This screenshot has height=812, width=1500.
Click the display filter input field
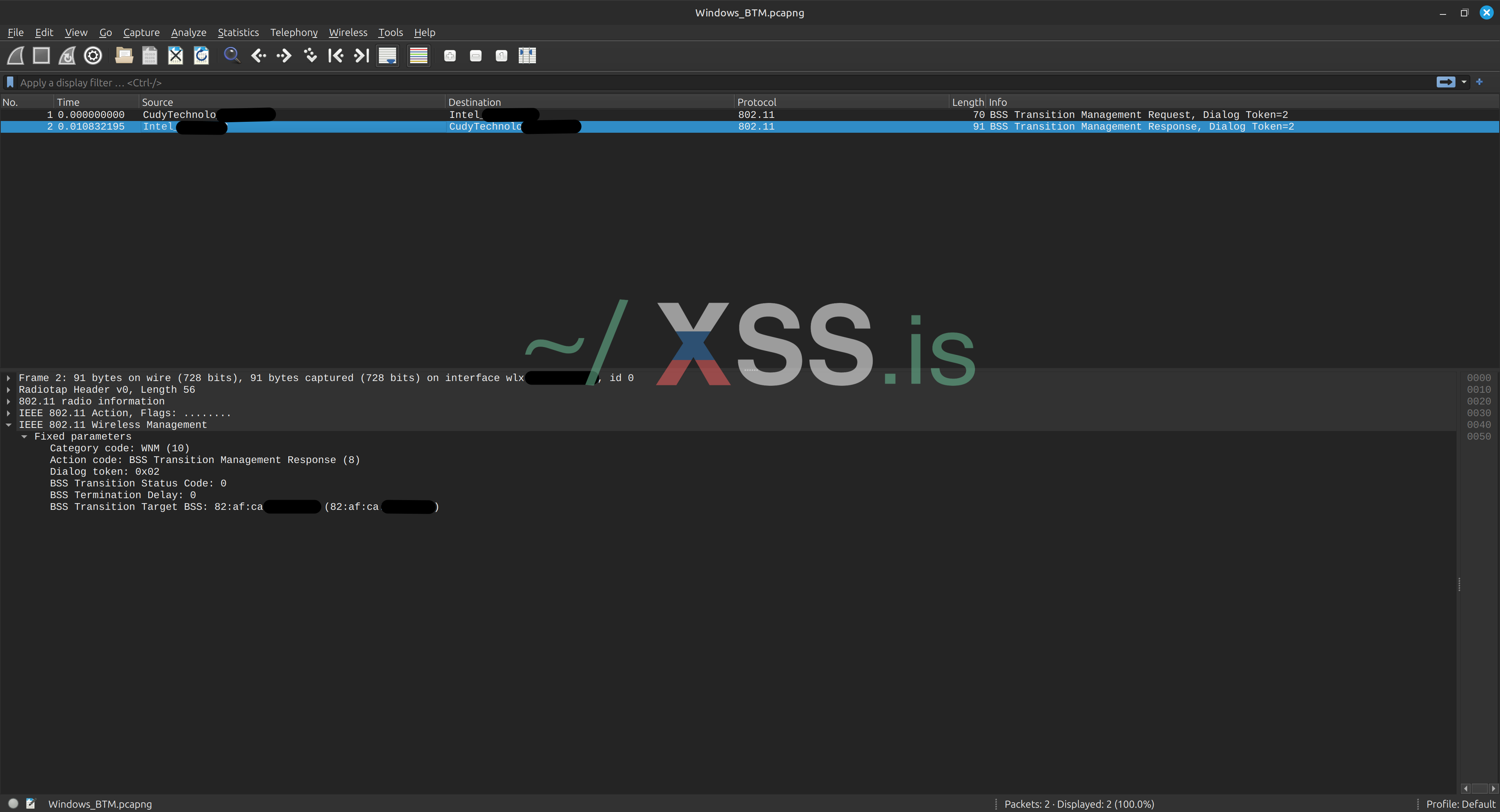click(699, 83)
